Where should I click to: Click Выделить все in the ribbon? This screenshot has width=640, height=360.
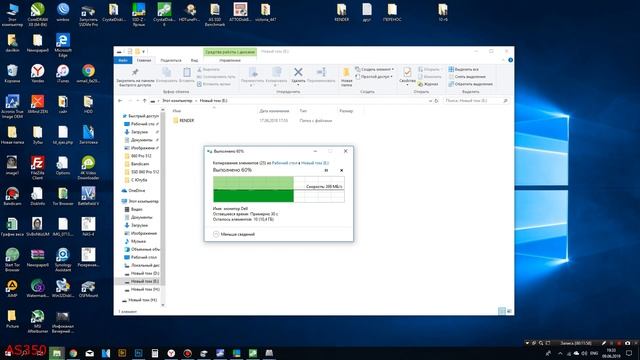[x=464, y=69]
